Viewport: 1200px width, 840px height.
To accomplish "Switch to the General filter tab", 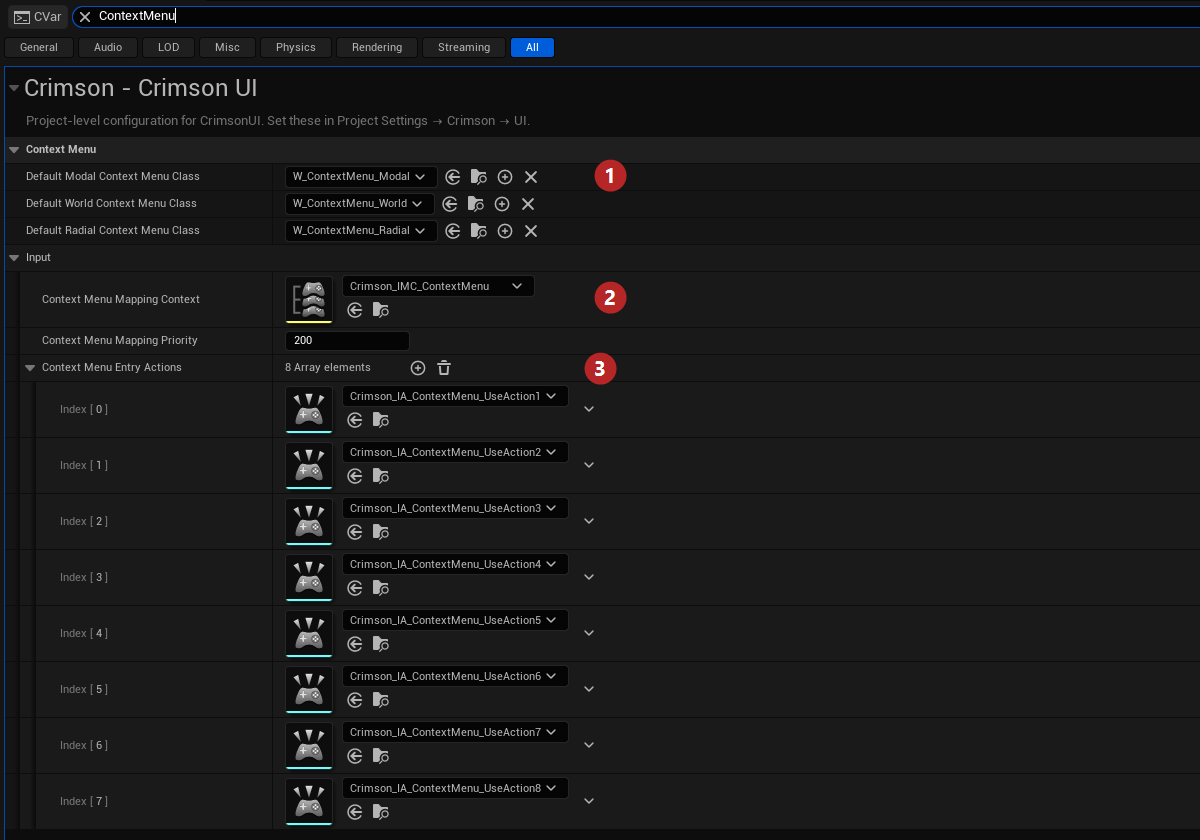I will tap(39, 47).
